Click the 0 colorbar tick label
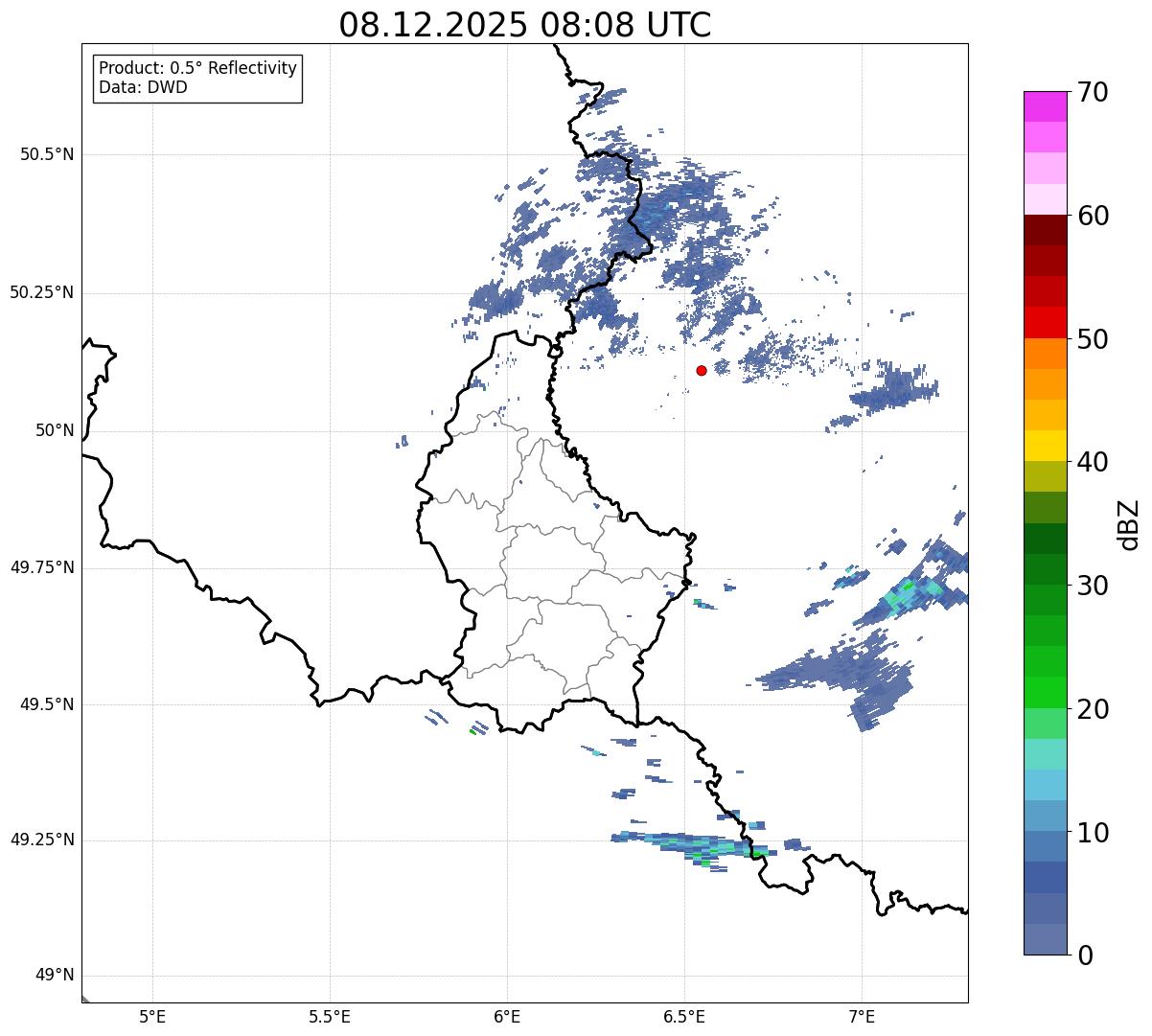This screenshot has height=1036, width=1152. 1086,955
